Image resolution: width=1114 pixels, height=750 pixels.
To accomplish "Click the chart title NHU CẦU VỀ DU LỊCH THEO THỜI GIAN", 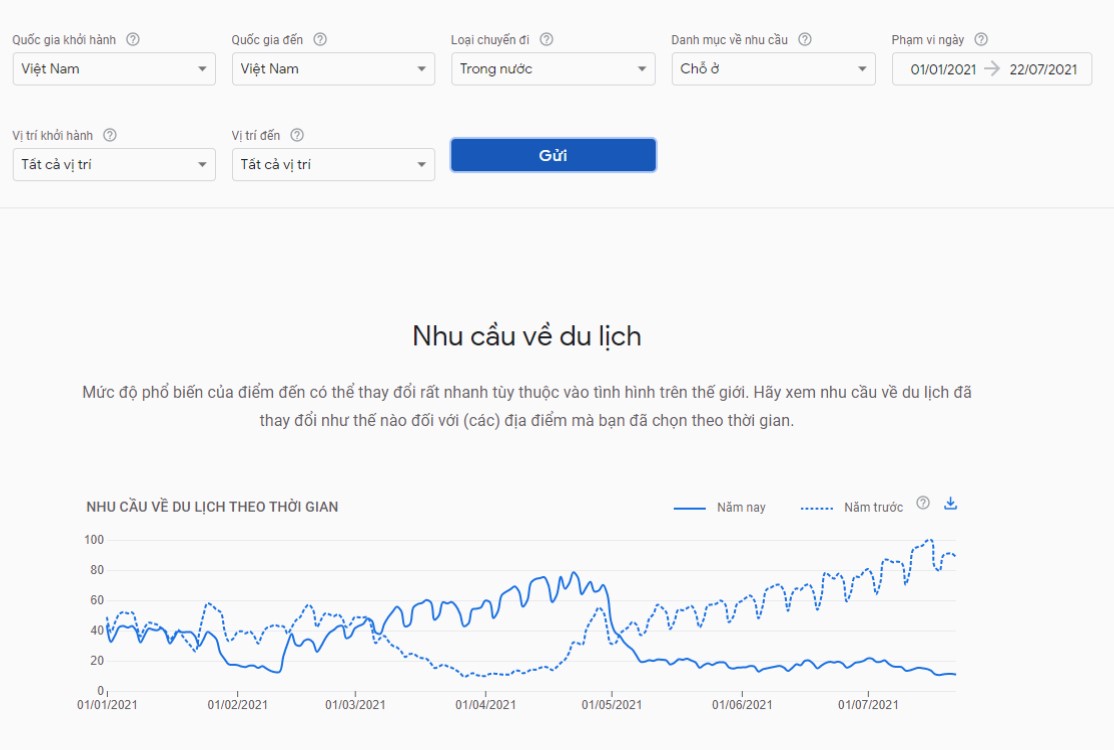I will [212, 506].
